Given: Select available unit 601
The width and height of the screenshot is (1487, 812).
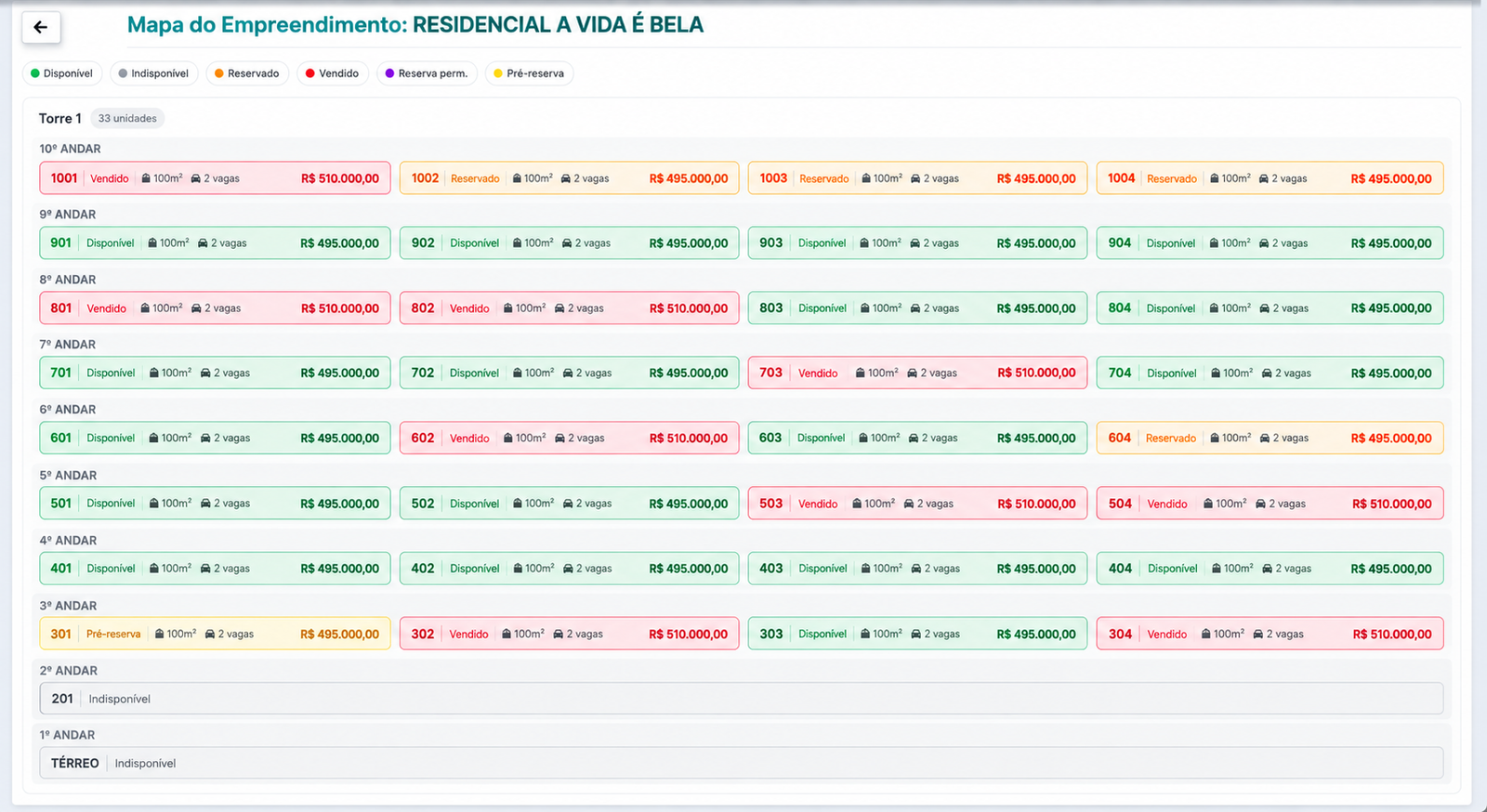Looking at the screenshot, I should coord(215,439).
